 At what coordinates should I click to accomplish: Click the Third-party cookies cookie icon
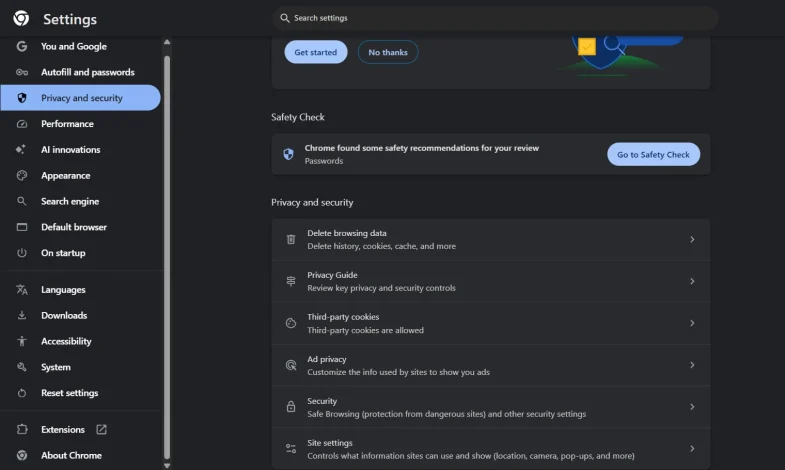(x=291, y=323)
